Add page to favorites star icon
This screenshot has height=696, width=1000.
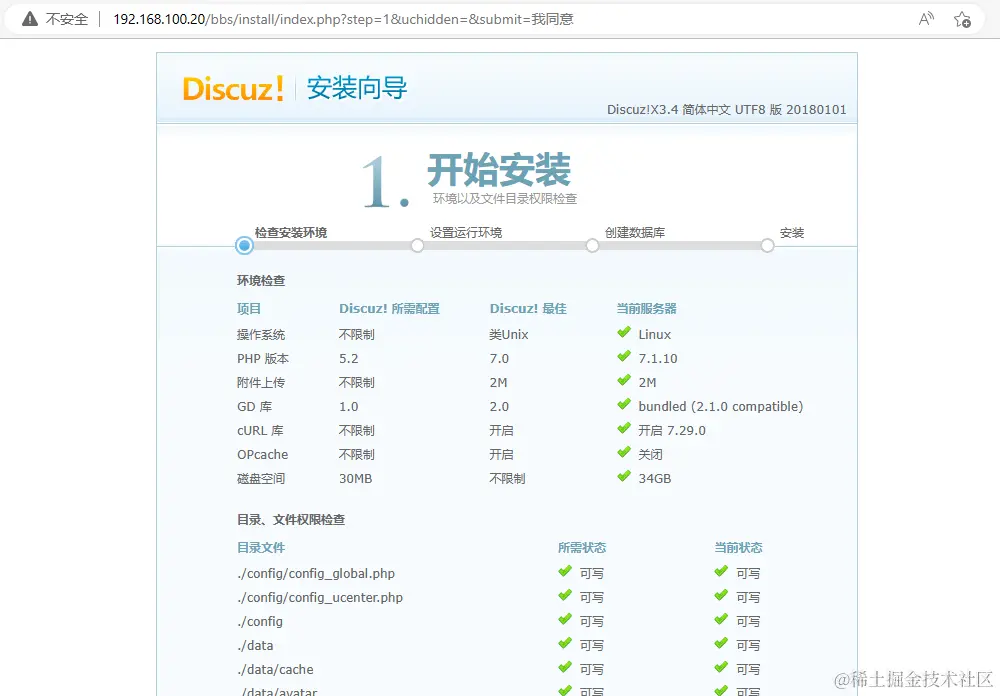(962, 20)
